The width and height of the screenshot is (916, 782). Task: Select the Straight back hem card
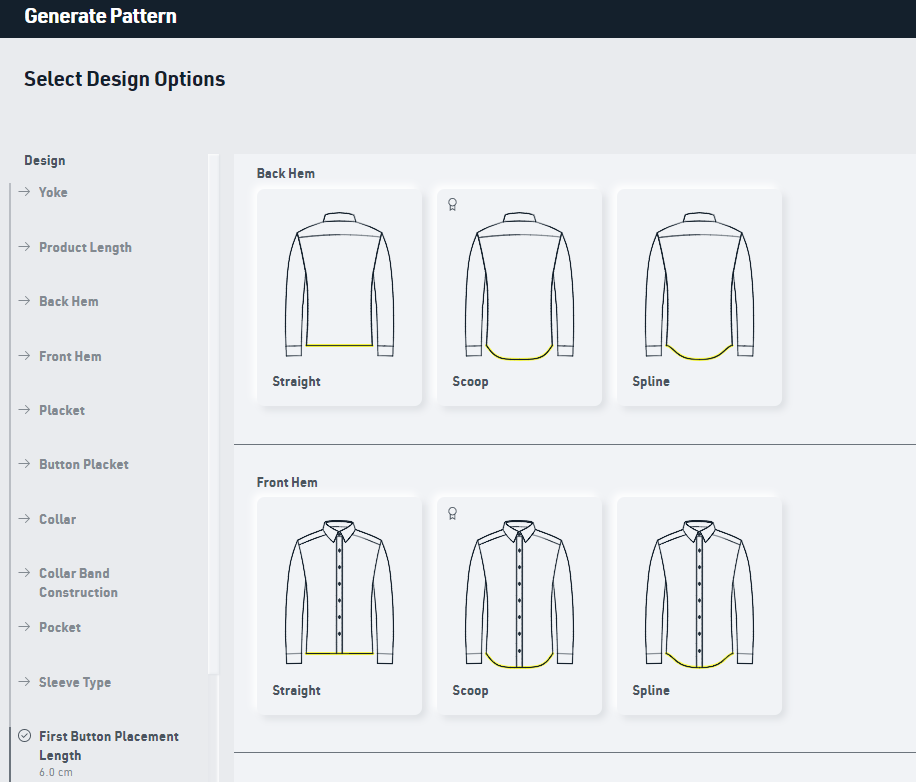tap(339, 297)
